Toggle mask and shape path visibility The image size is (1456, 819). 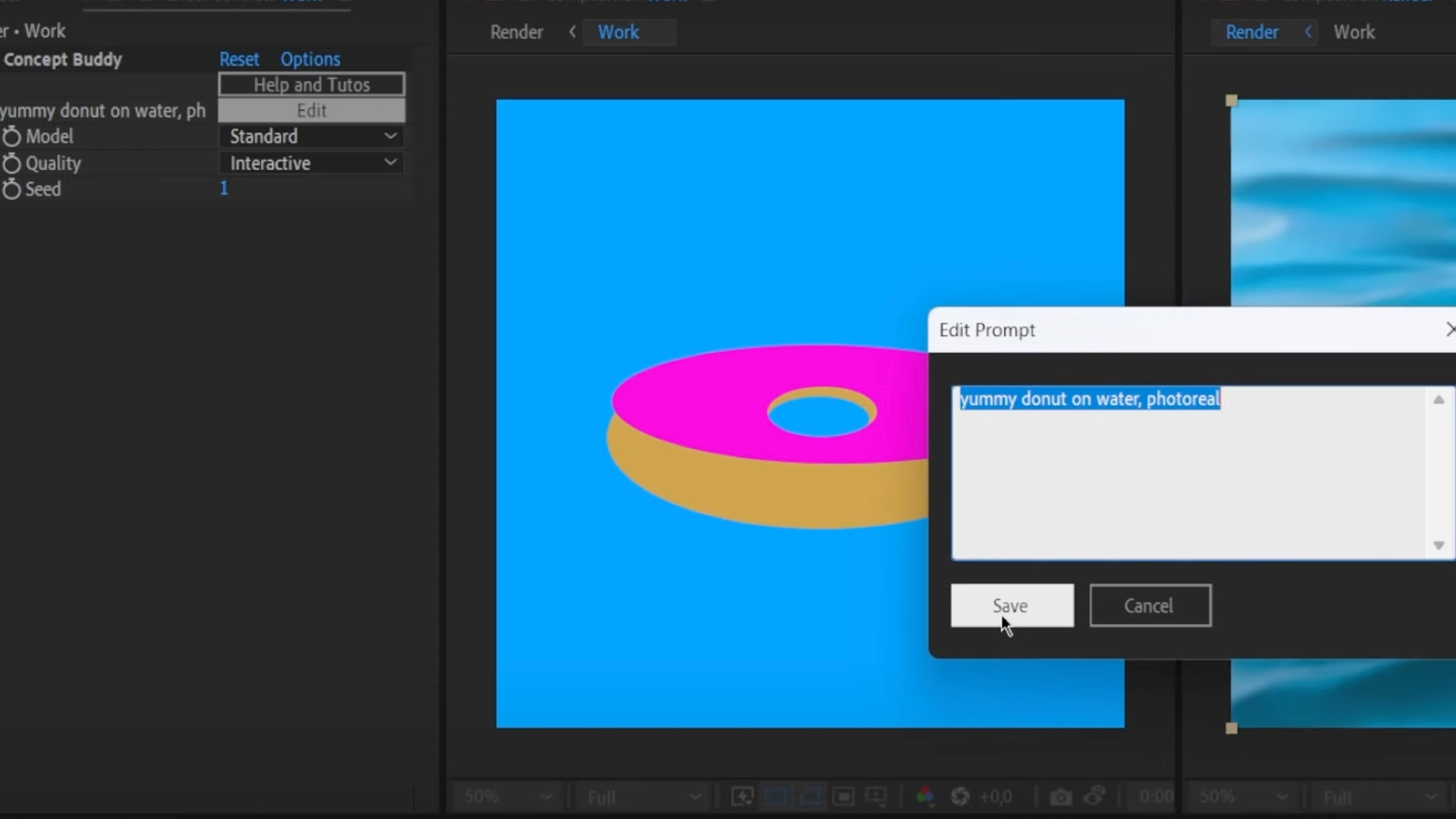(x=810, y=797)
